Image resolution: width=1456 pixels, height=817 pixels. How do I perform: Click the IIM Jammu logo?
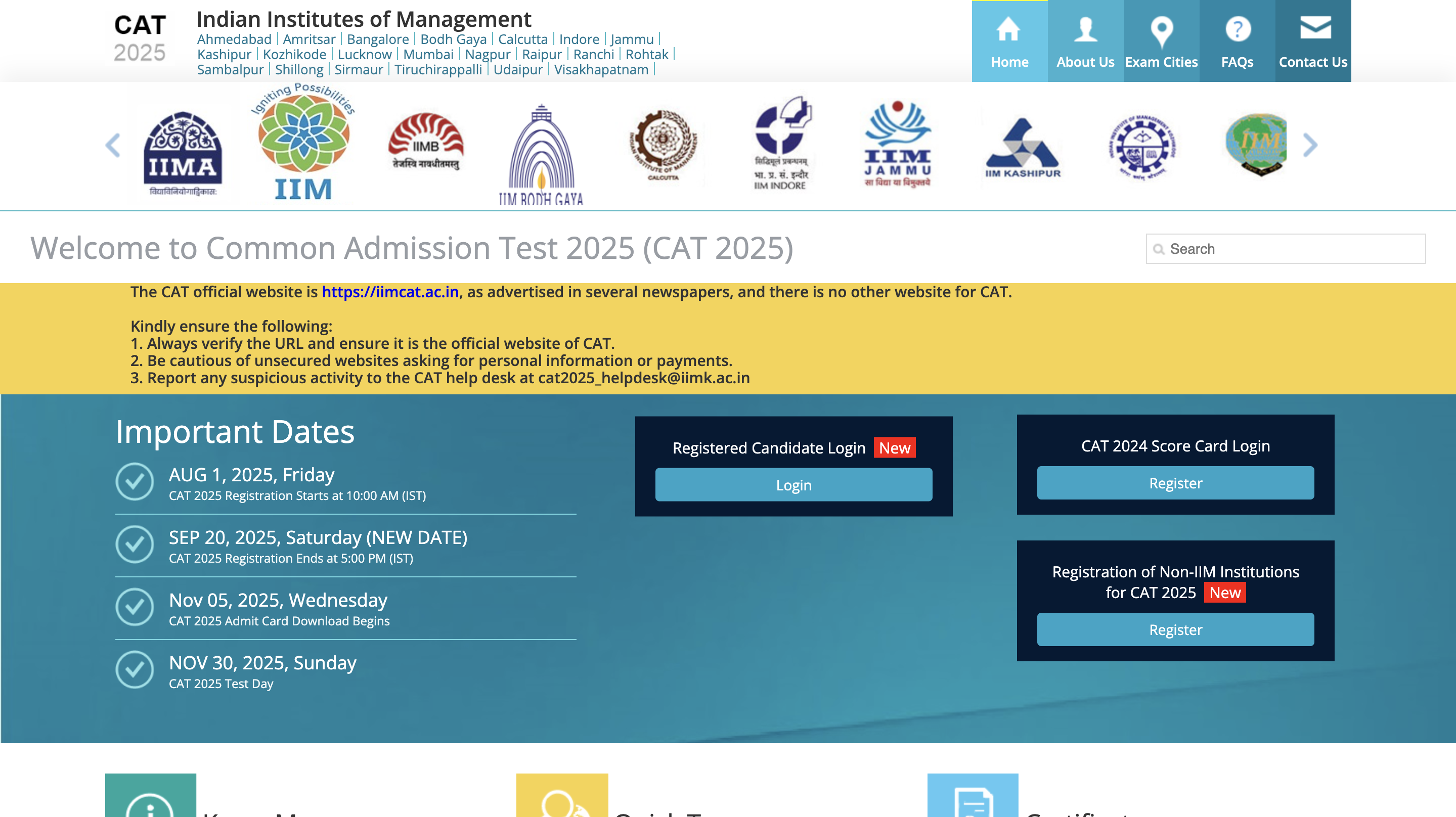click(898, 144)
